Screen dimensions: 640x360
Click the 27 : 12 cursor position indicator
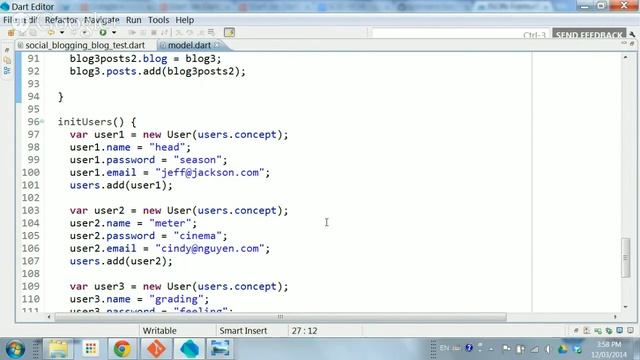(304, 331)
